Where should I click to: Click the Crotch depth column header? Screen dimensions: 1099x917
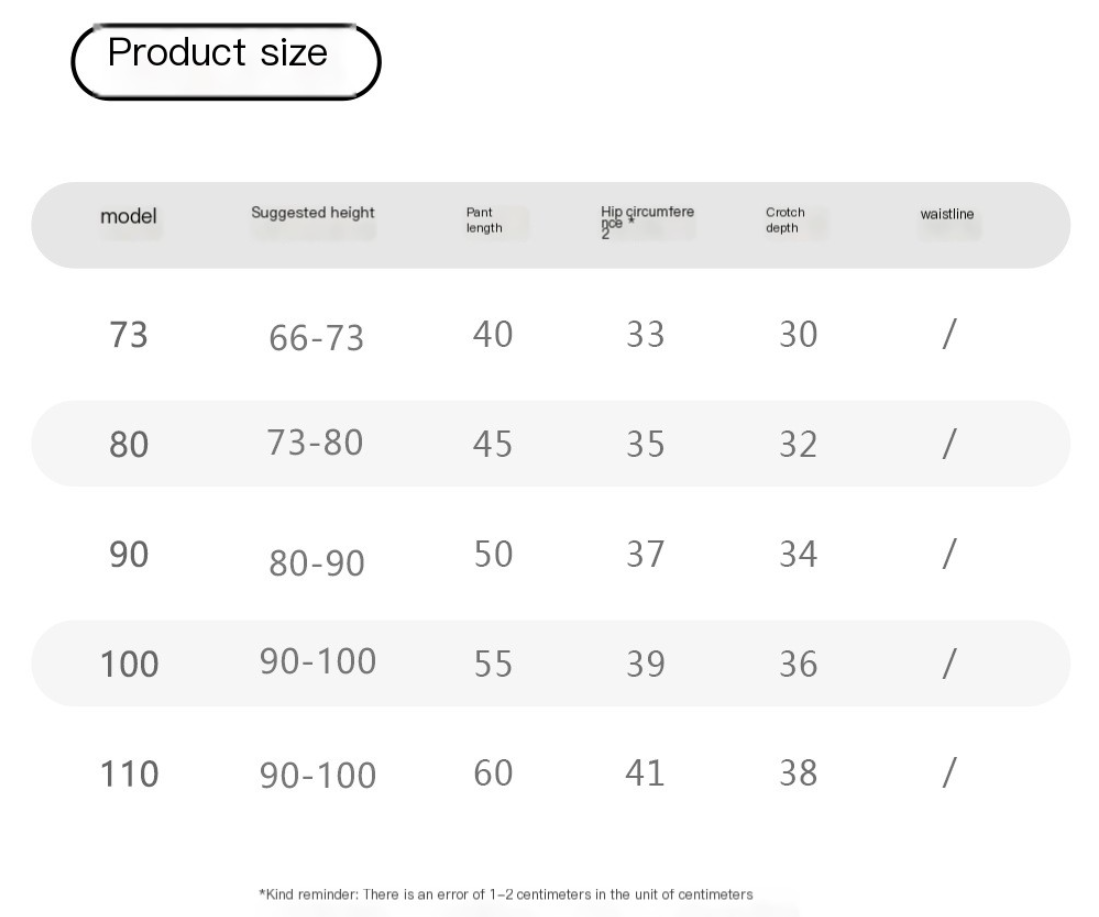pyautogui.click(x=785, y=220)
